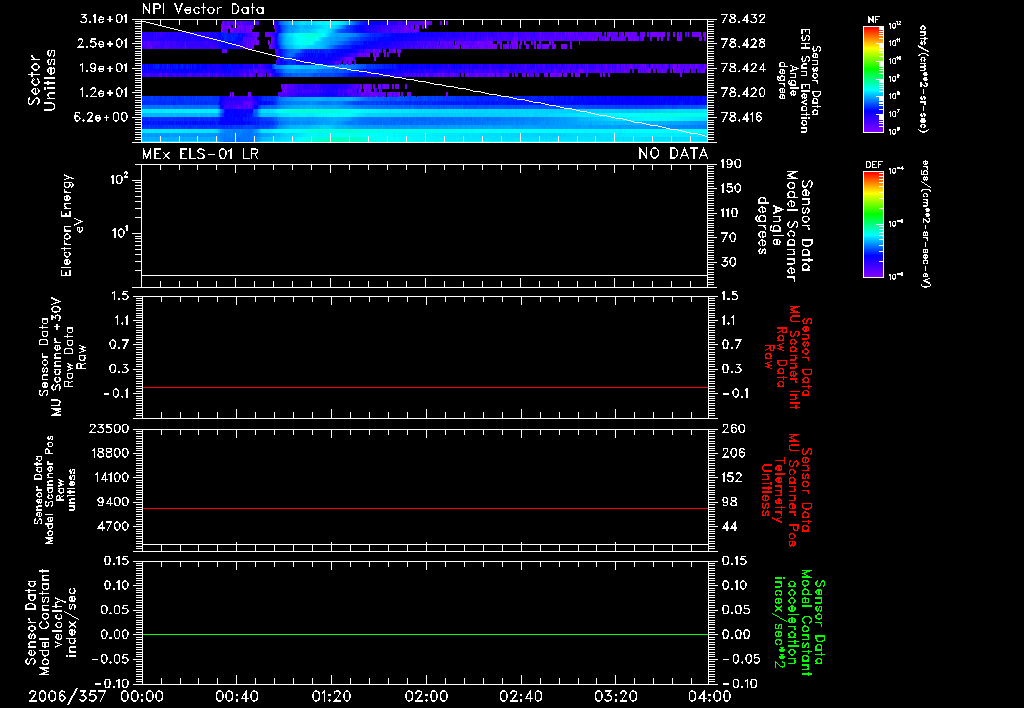Click the 78.420 elevation tick value
Screen dimensions: 1024x708
(743, 93)
